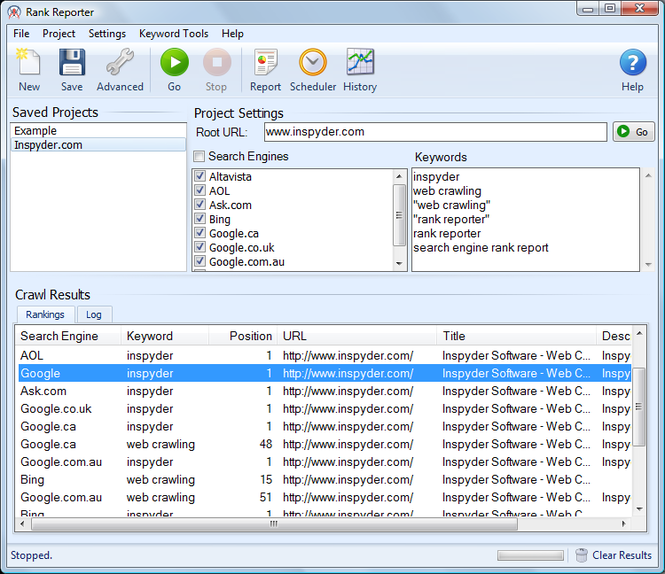
Task: Toggle the Search Engines master checkbox
Action: 199,156
